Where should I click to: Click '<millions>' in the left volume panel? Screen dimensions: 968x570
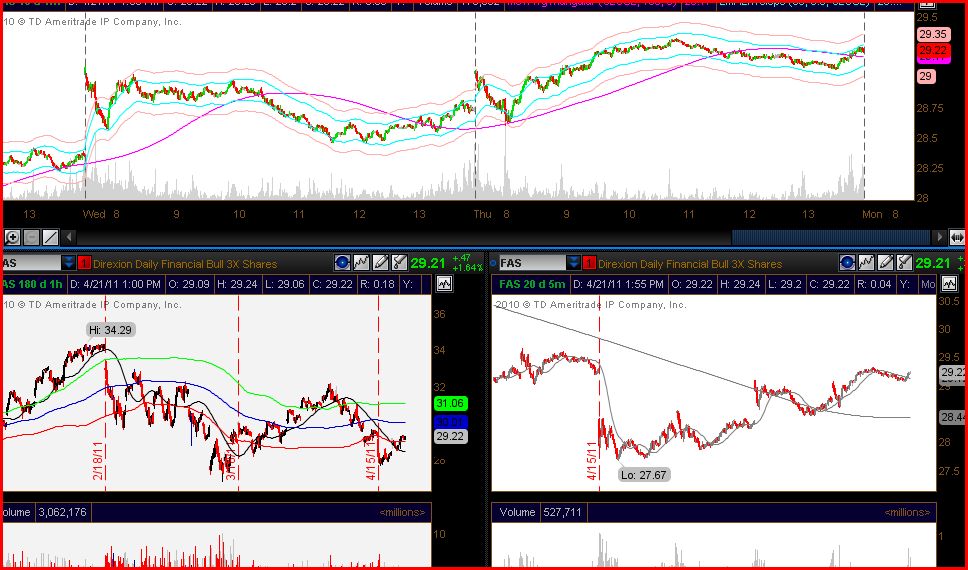coord(402,513)
